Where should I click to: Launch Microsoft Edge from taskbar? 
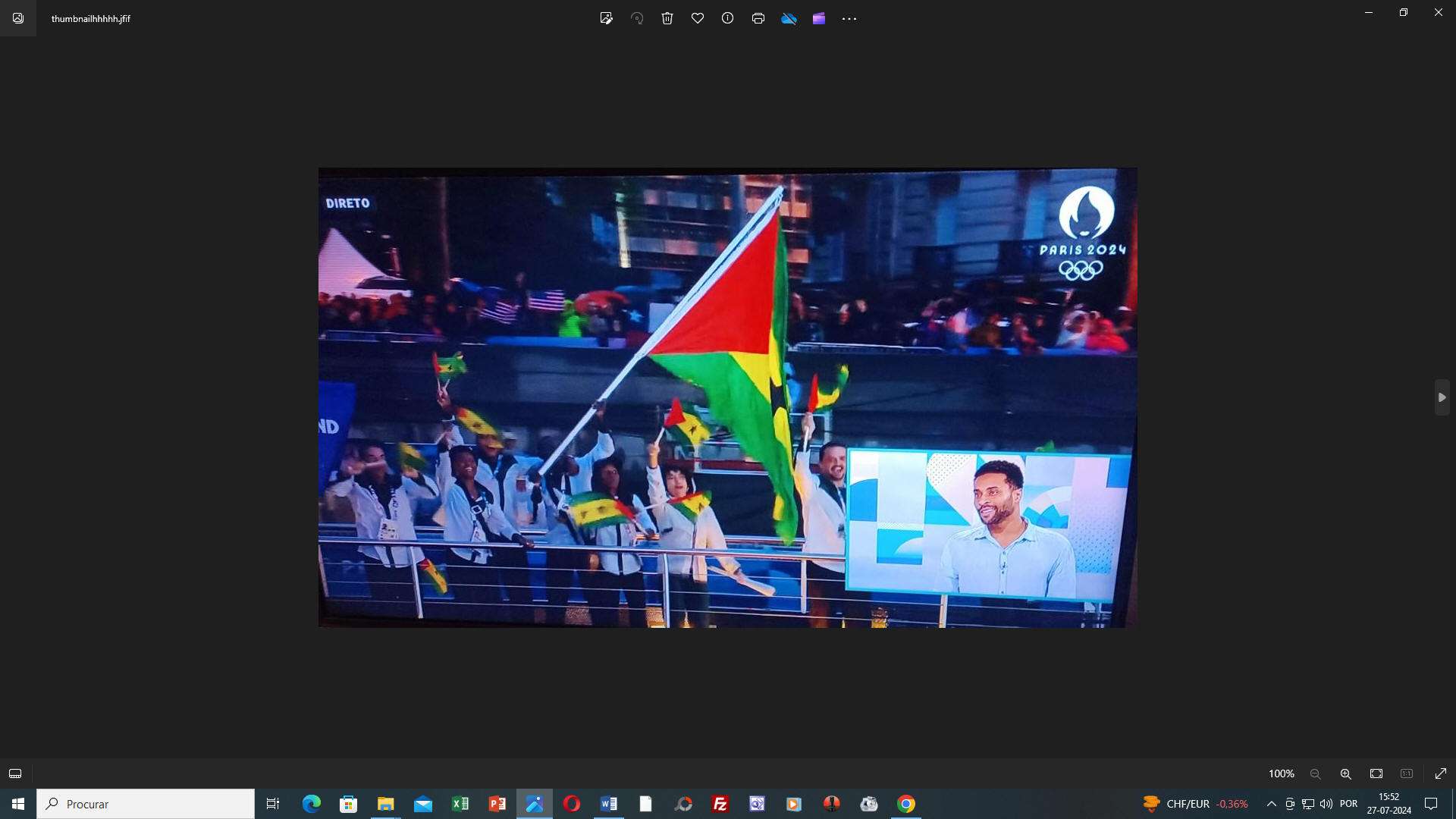coord(311,804)
